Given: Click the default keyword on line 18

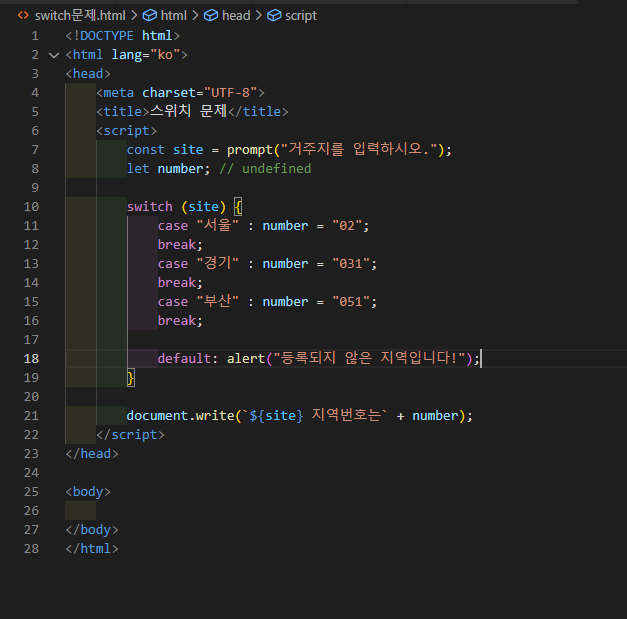Looking at the screenshot, I should 184,359.
